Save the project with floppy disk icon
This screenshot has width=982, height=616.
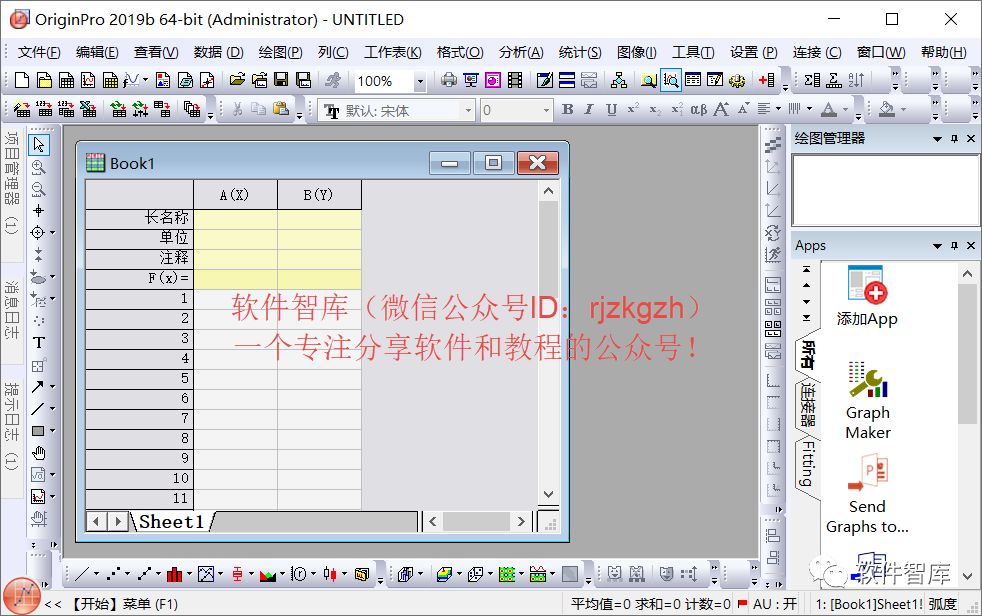pyautogui.click(x=281, y=80)
